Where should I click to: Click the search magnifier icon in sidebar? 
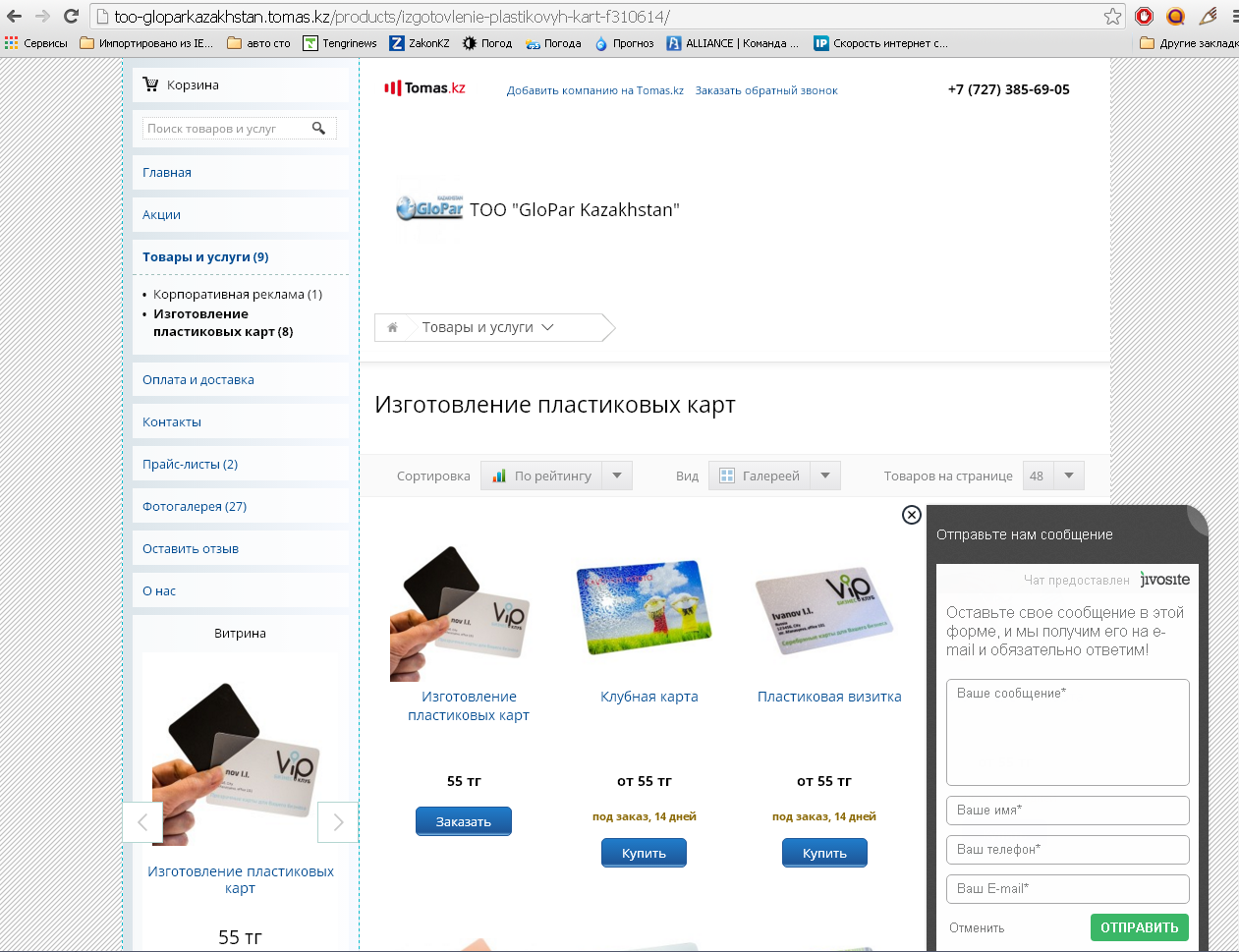click(318, 128)
